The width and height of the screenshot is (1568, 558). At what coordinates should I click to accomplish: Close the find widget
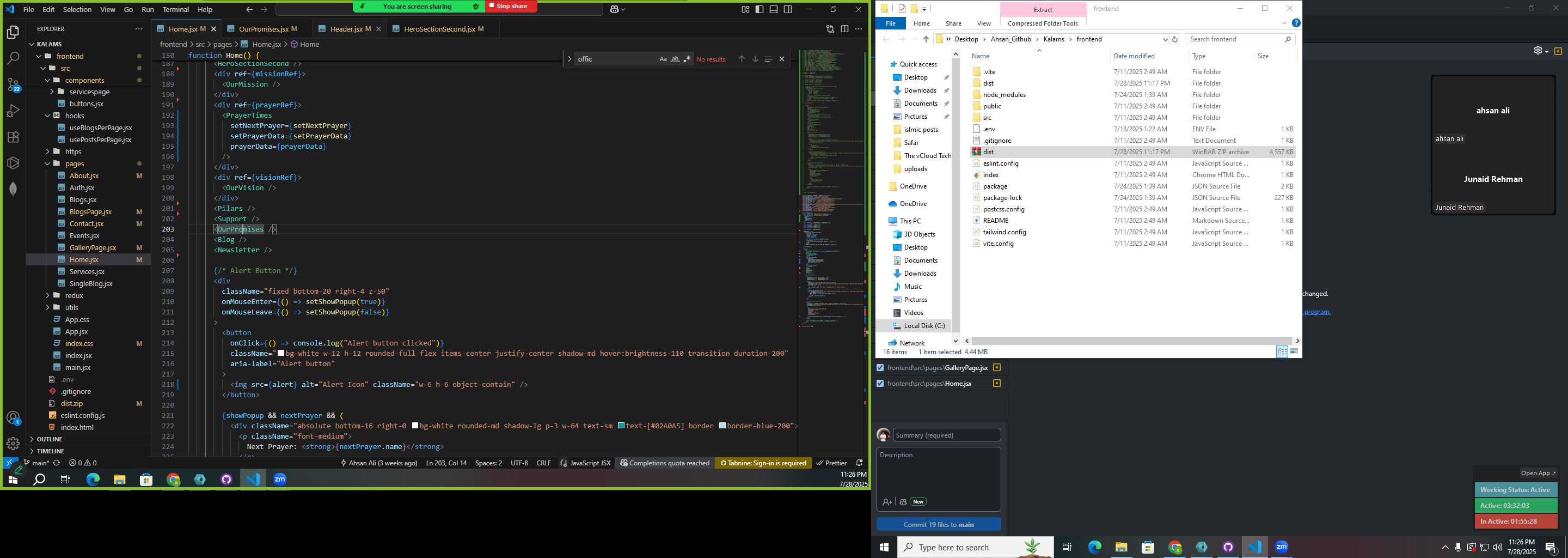[782, 59]
